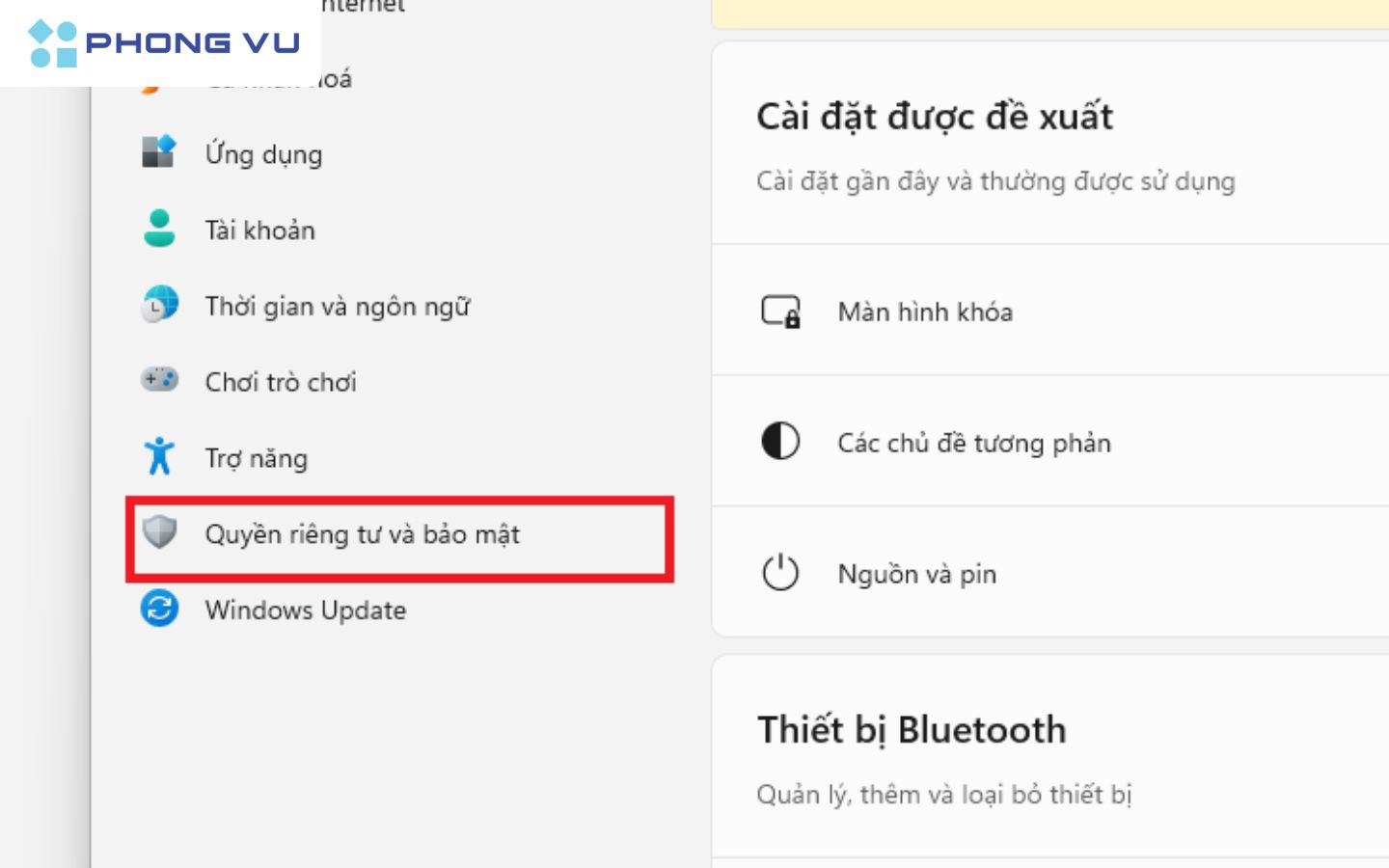Image resolution: width=1389 pixels, height=868 pixels.
Task: Click the Thiết bị Bluetooth card heading
Action: (912, 730)
